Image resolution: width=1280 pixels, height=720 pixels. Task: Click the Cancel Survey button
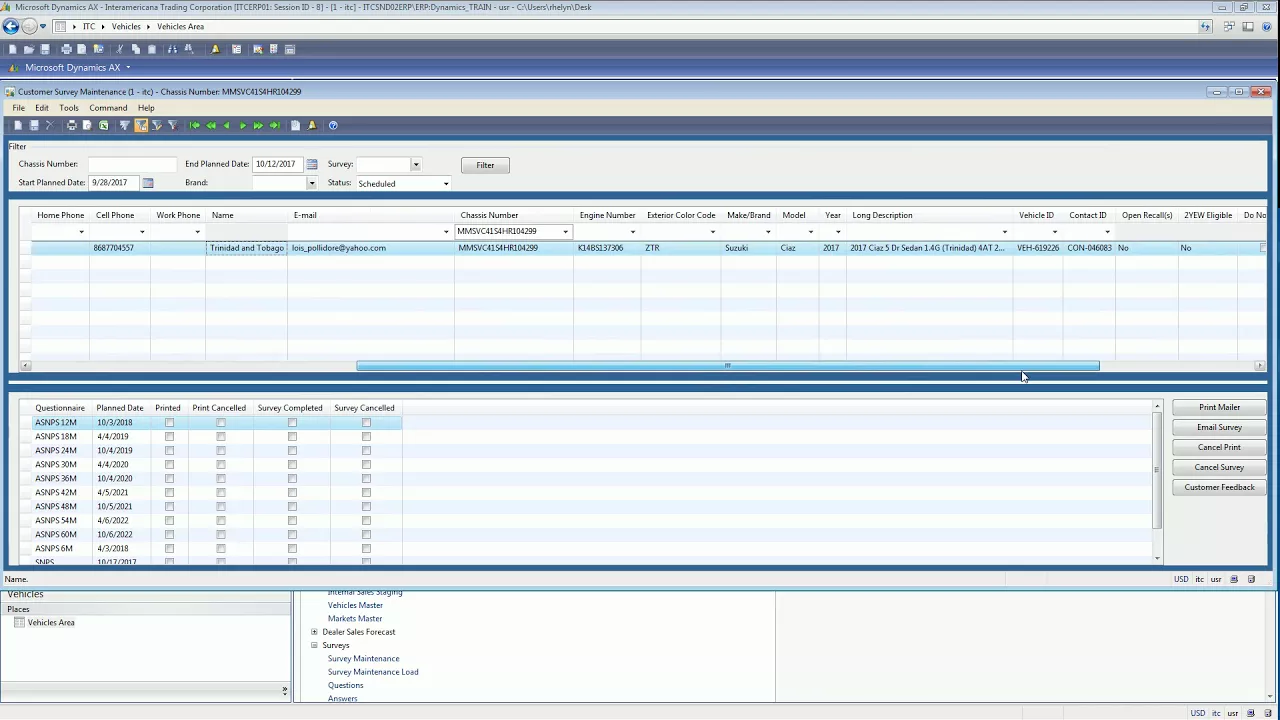tap(1219, 467)
